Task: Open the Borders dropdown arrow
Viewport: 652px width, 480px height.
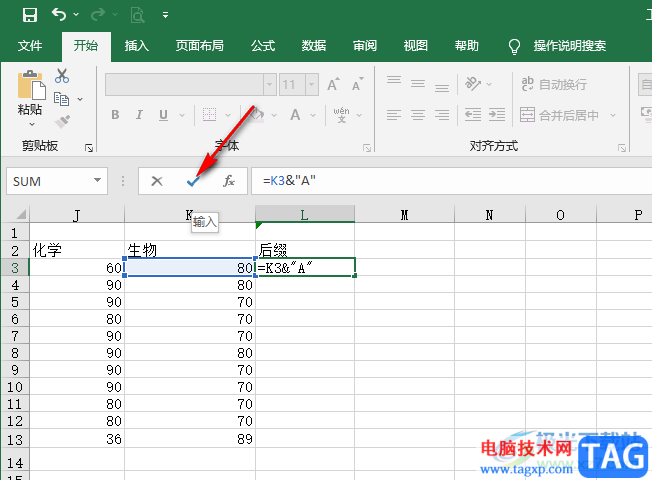Action: (228, 115)
